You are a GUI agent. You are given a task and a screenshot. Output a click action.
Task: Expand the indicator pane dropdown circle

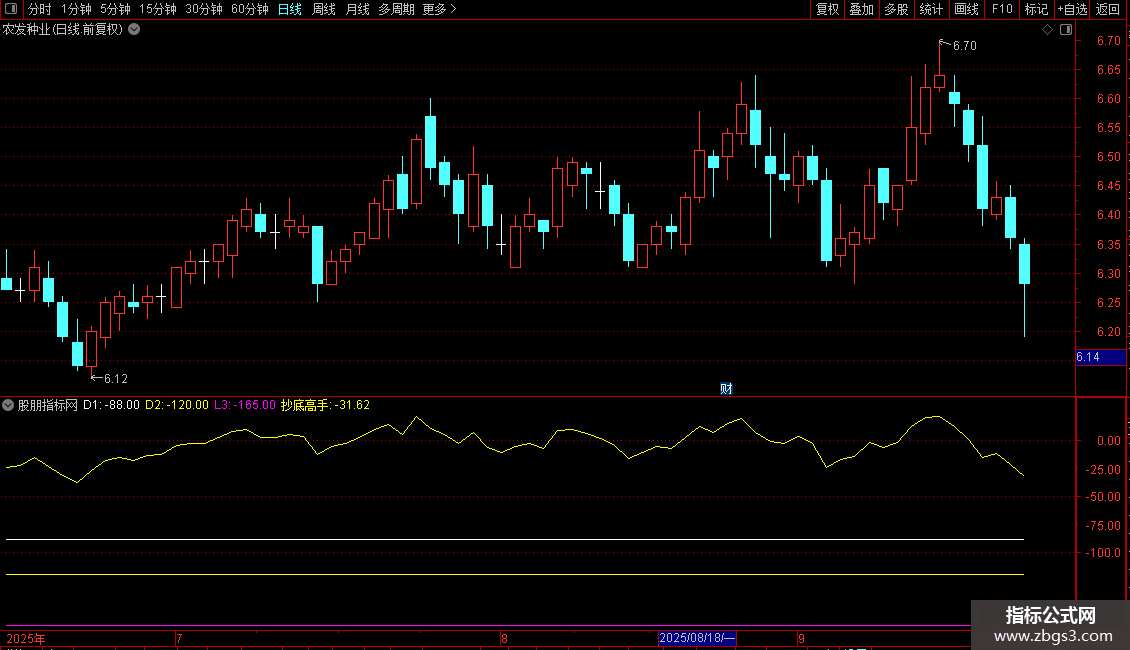tap(8, 405)
